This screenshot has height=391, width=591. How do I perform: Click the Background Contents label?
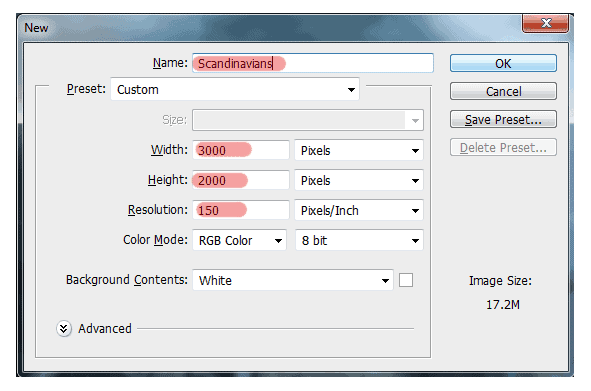[x=127, y=280]
